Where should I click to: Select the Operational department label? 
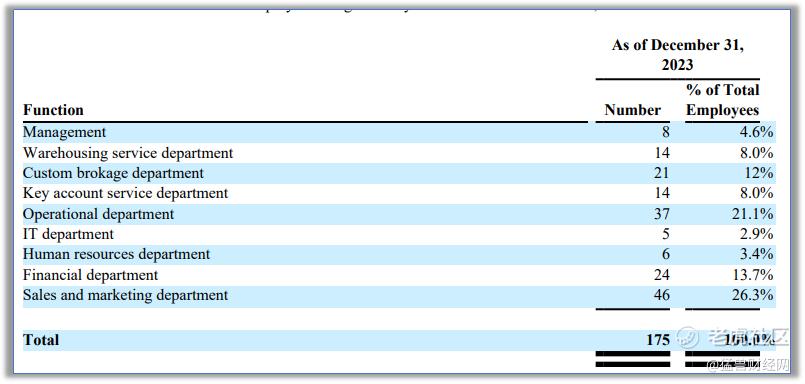point(99,214)
